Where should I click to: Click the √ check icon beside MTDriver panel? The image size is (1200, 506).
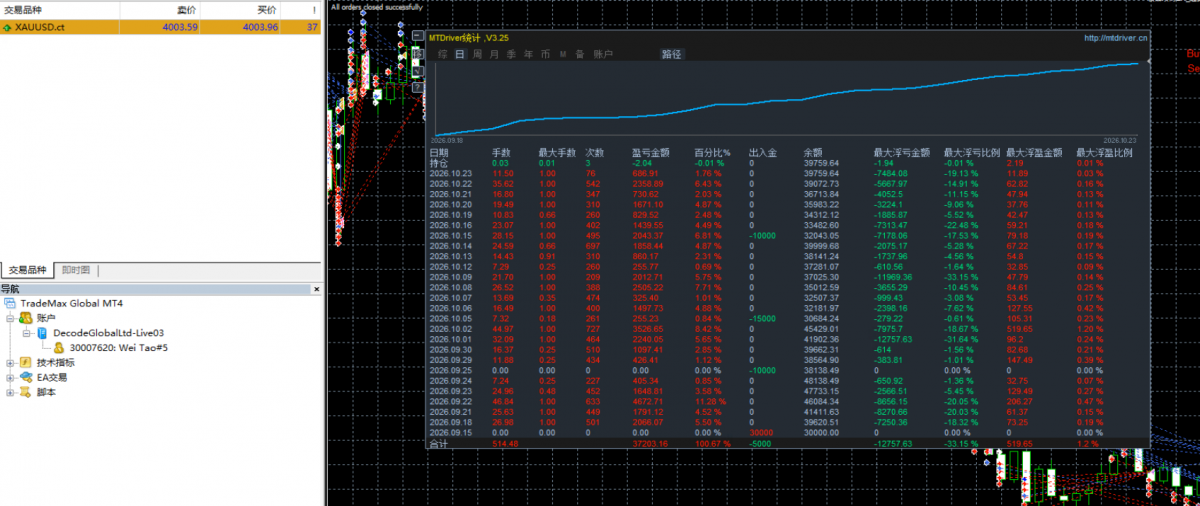417,71
